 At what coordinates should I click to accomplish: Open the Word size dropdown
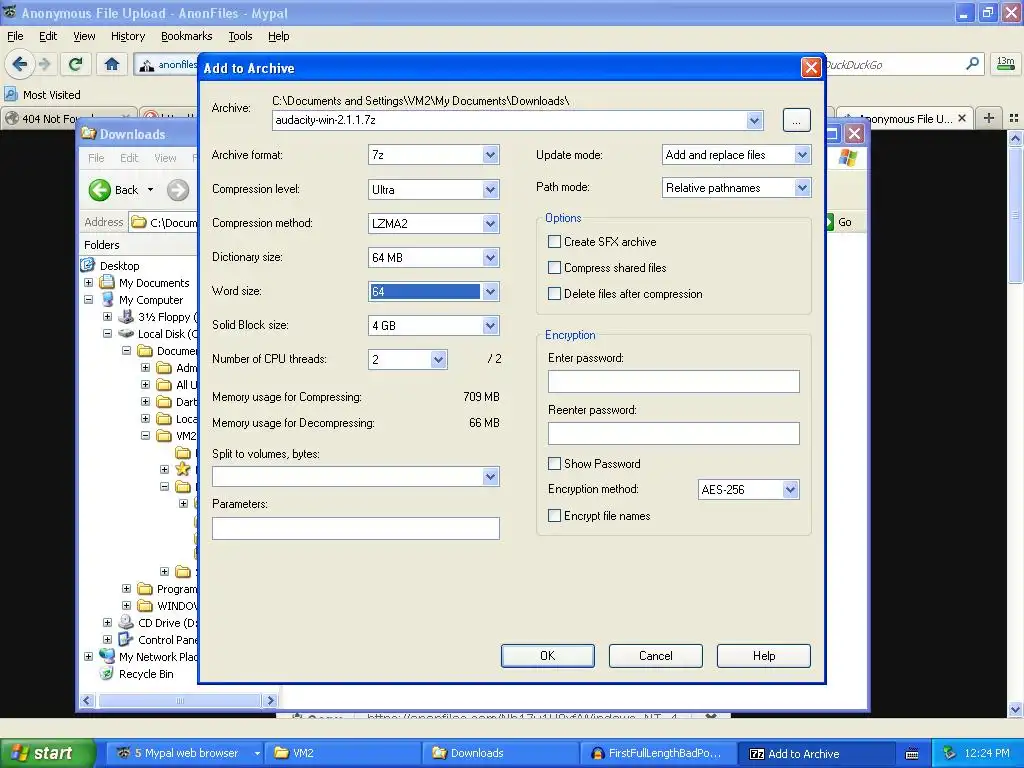pyautogui.click(x=490, y=291)
